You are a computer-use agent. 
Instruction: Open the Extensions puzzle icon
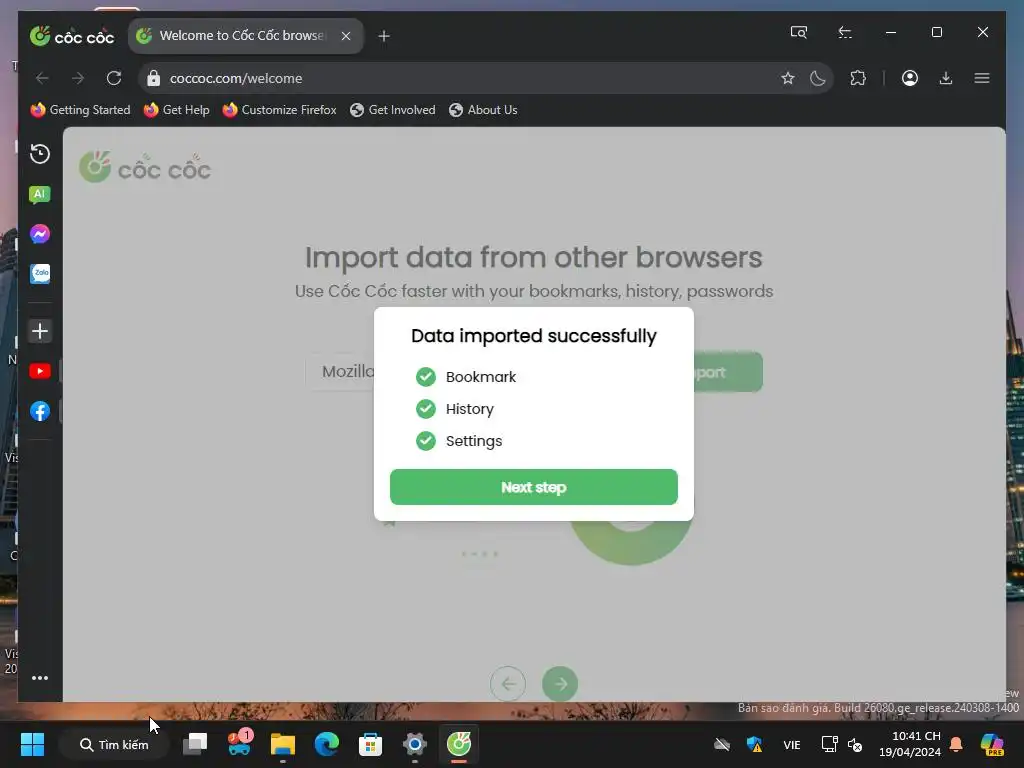click(858, 78)
